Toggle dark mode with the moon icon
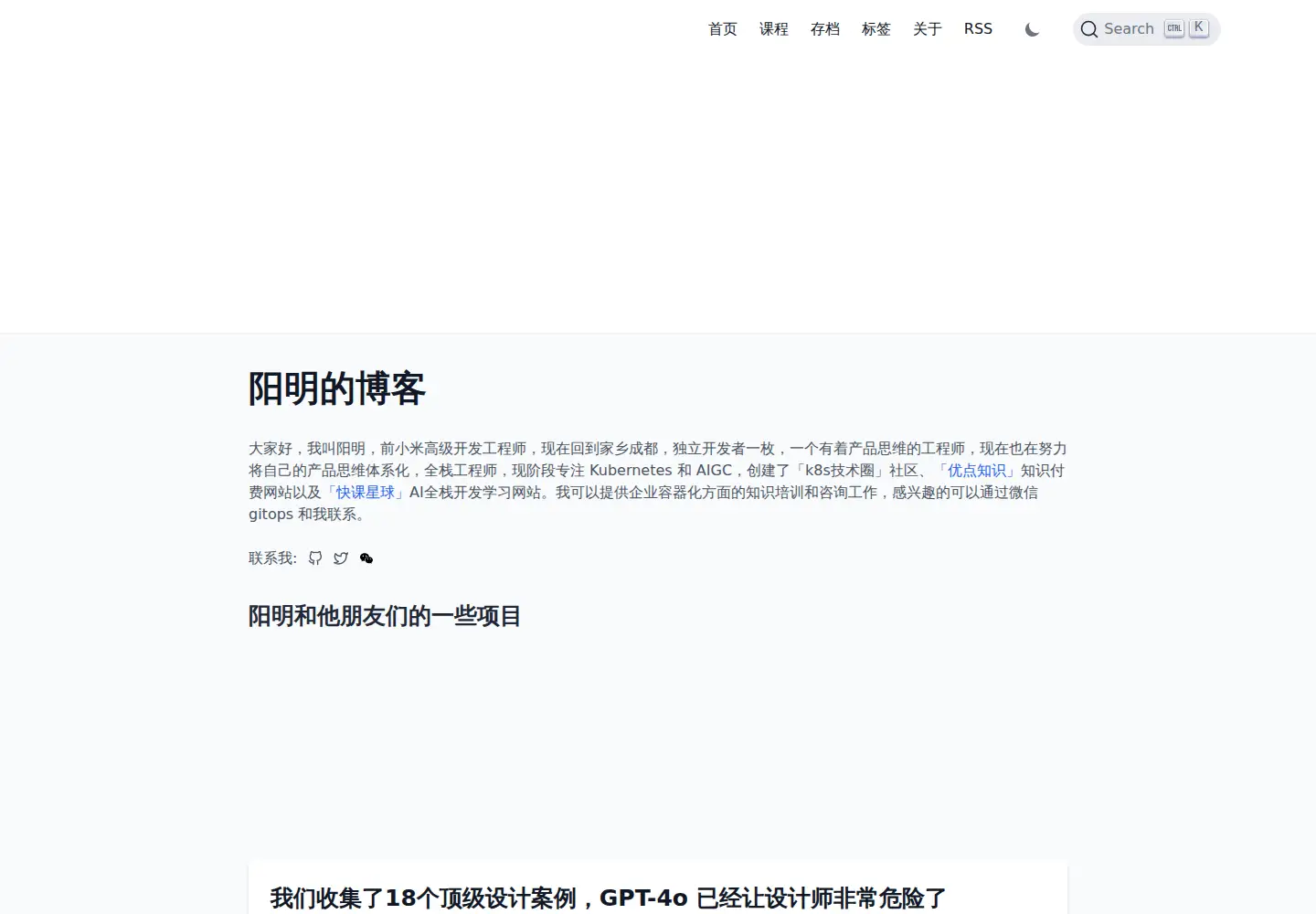 tap(1033, 29)
